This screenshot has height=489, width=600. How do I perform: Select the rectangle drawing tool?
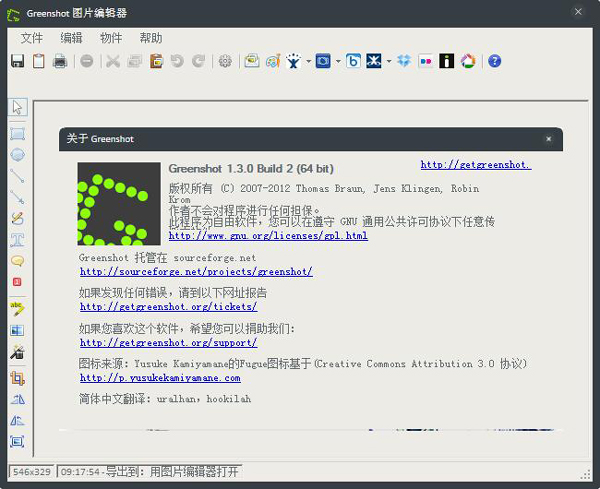(18, 134)
